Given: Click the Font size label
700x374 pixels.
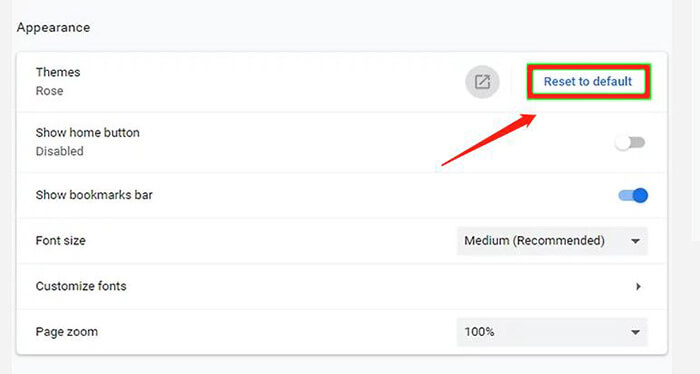Looking at the screenshot, I should (x=61, y=241).
